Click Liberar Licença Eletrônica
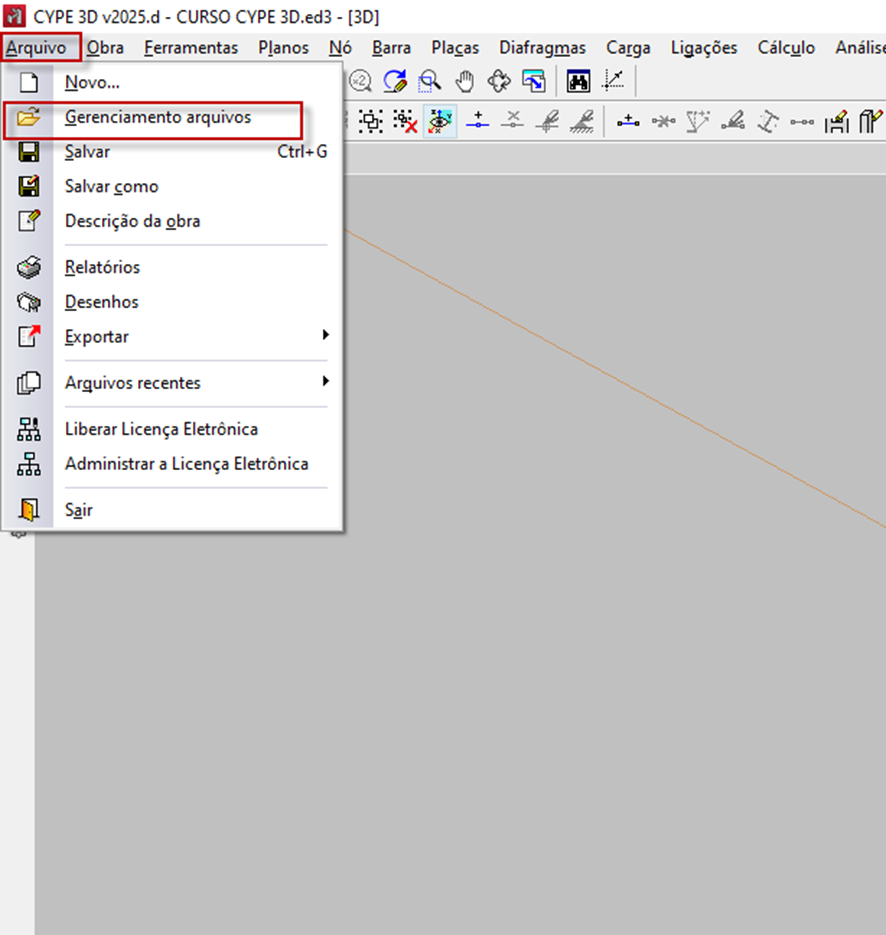Image resolution: width=886 pixels, height=935 pixels. click(x=173, y=429)
